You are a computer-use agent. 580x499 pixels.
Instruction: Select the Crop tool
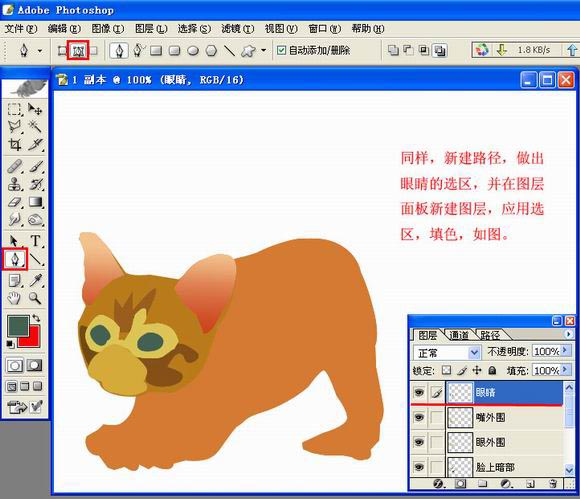(15, 144)
